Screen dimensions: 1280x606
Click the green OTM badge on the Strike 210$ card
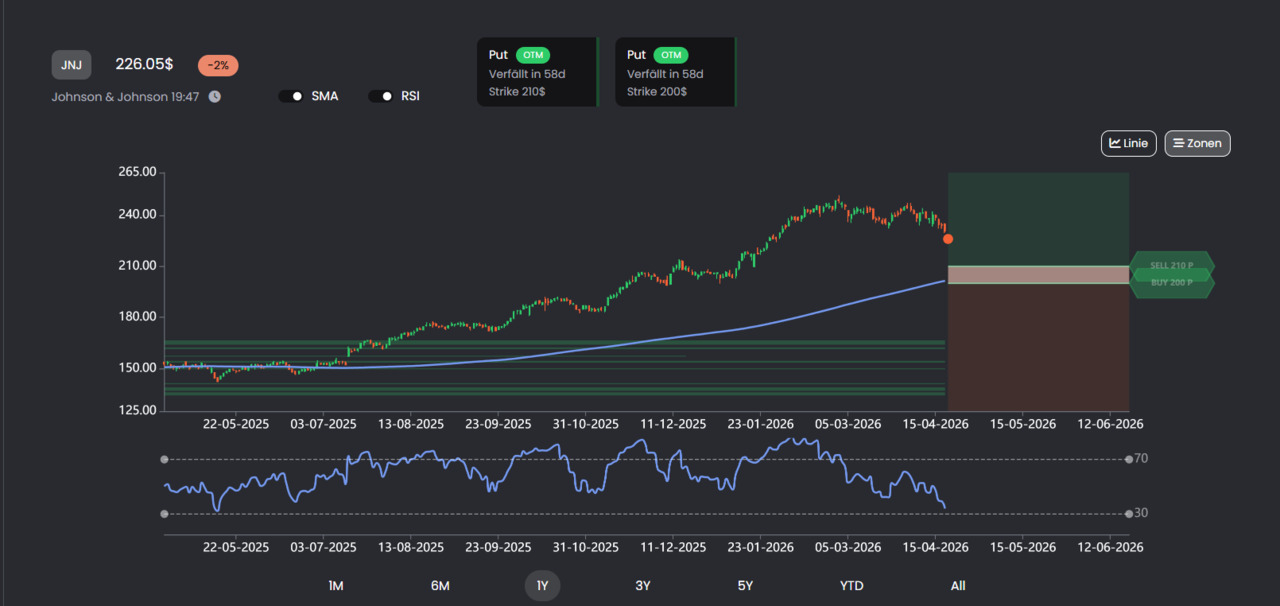[x=533, y=55]
